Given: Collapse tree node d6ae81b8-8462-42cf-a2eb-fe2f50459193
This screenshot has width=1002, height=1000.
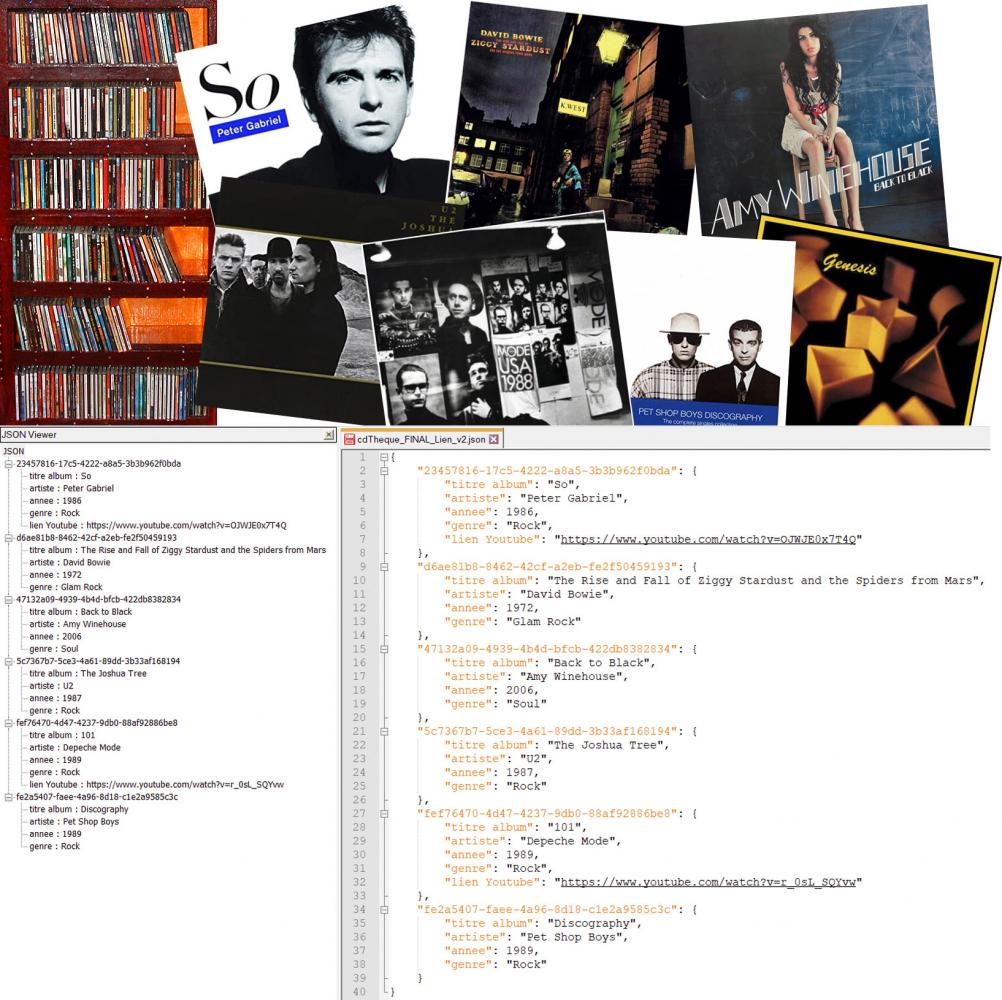Looking at the screenshot, I should coord(8,538).
